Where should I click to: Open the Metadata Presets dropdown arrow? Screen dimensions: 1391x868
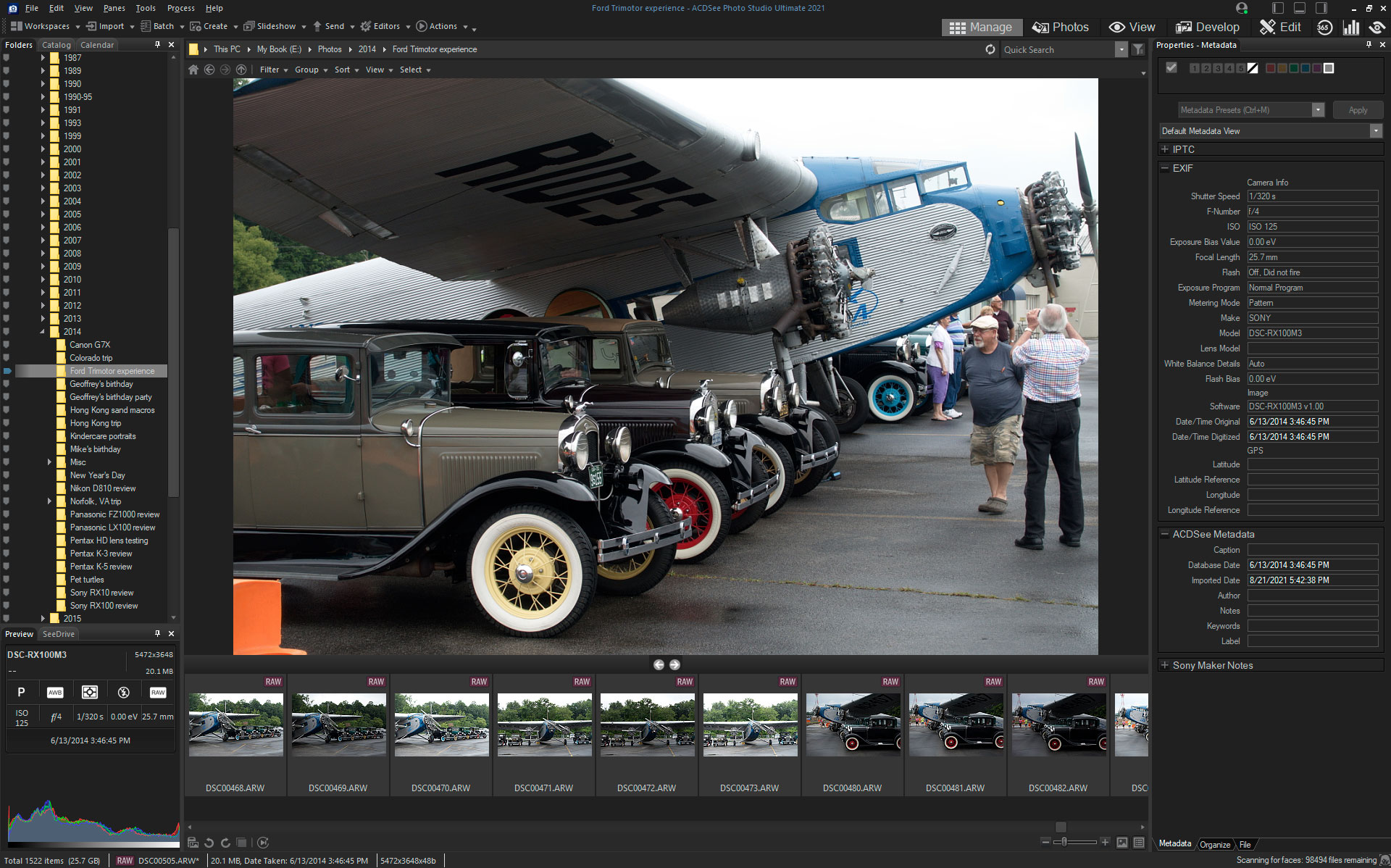coord(1319,109)
